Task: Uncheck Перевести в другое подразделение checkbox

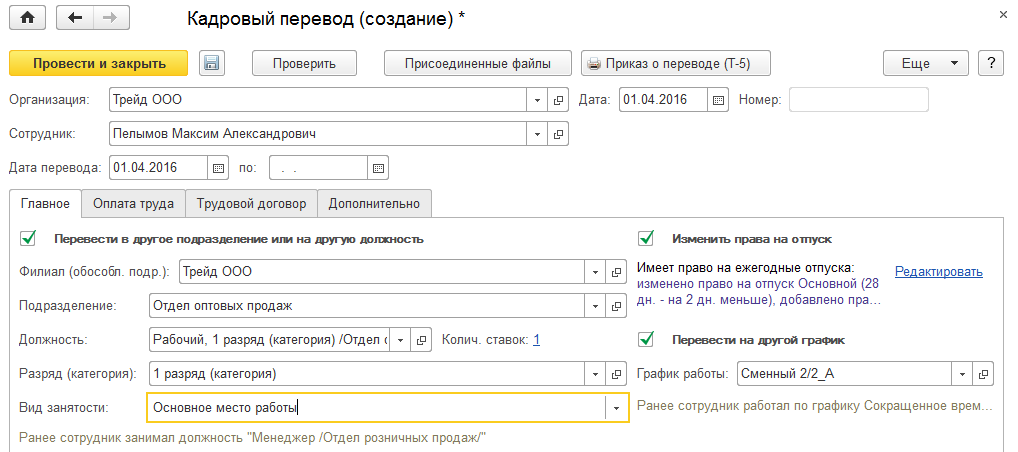Action: click(28, 239)
